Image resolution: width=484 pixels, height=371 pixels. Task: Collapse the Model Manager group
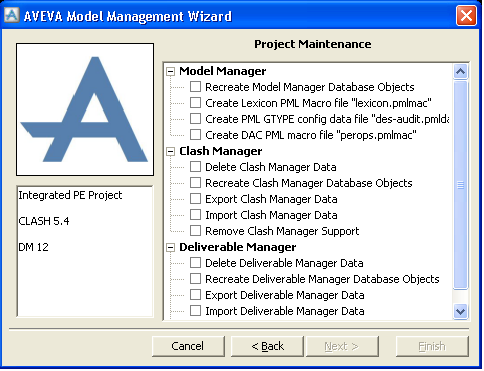[x=170, y=71]
